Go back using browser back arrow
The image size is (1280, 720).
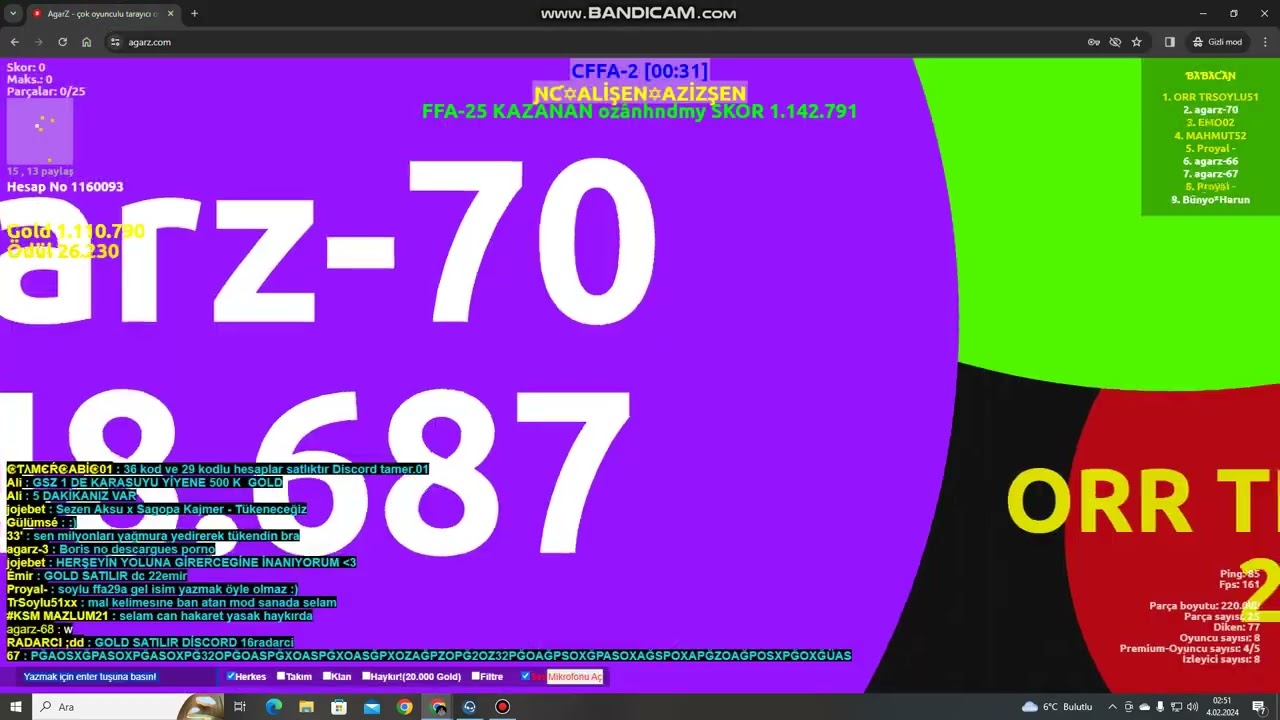tap(14, 42)
